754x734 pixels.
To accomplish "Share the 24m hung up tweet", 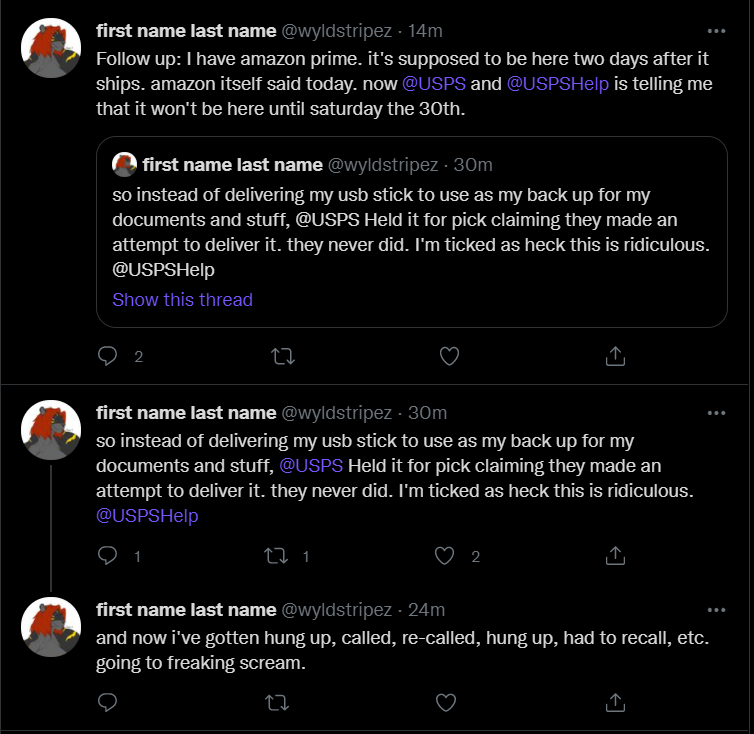I will [x=615, y=702].
